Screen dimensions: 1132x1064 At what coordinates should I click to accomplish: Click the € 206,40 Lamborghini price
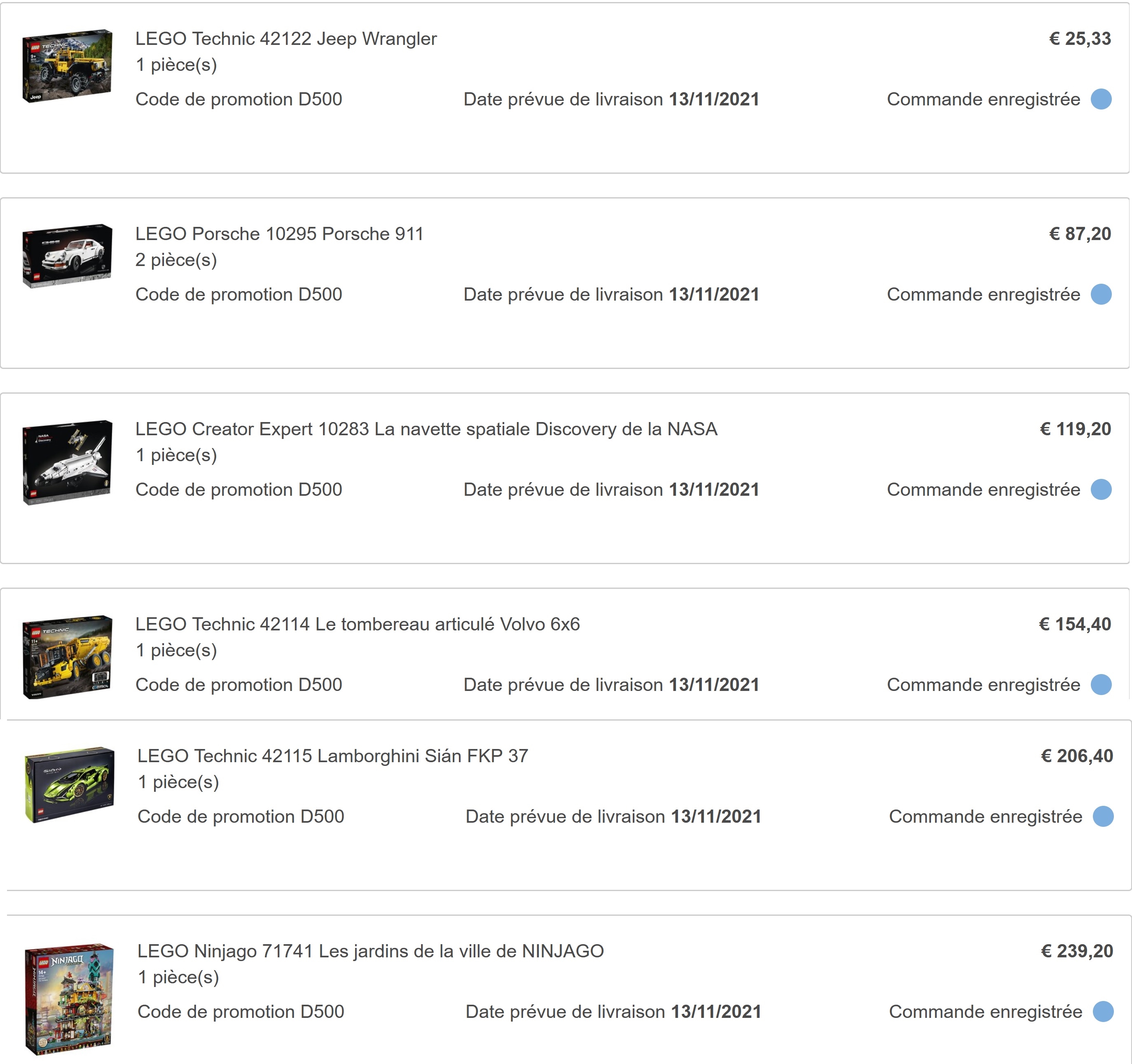(x=1077, y=756)
